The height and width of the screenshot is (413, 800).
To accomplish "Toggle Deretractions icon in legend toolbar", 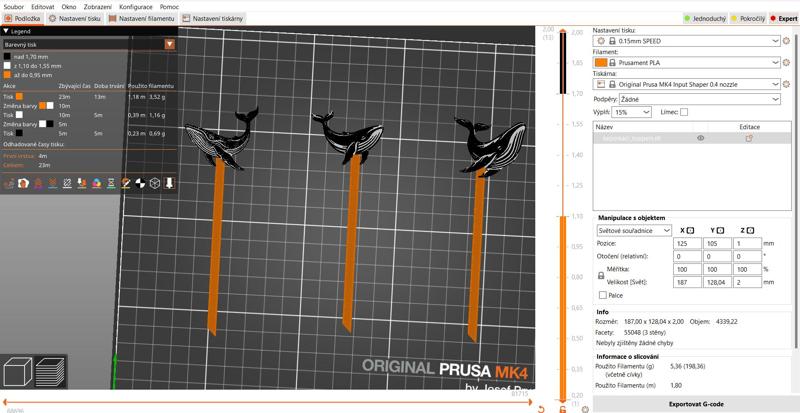I will [52, 183].
